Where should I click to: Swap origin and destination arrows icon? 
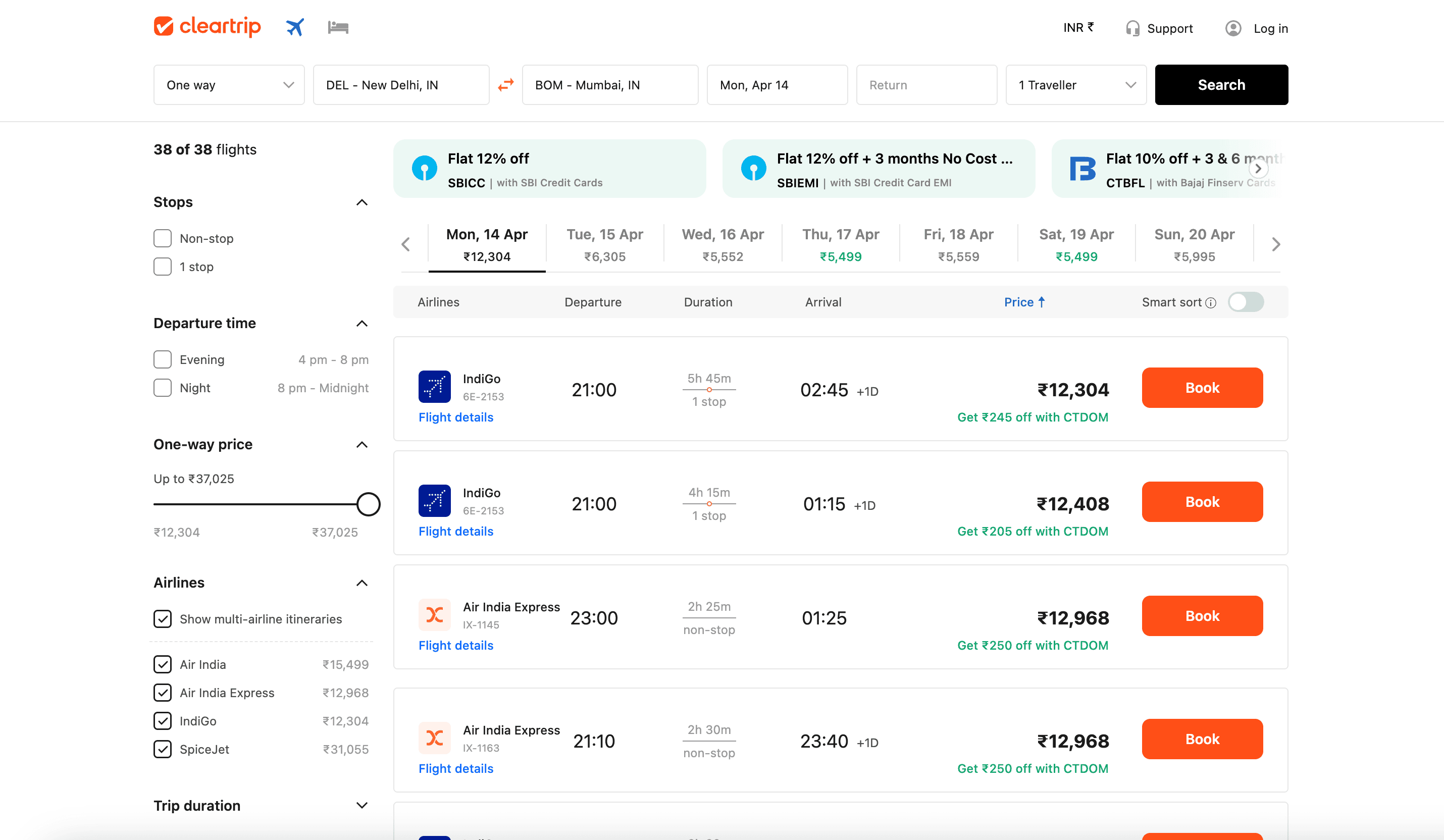coord(505,85)
